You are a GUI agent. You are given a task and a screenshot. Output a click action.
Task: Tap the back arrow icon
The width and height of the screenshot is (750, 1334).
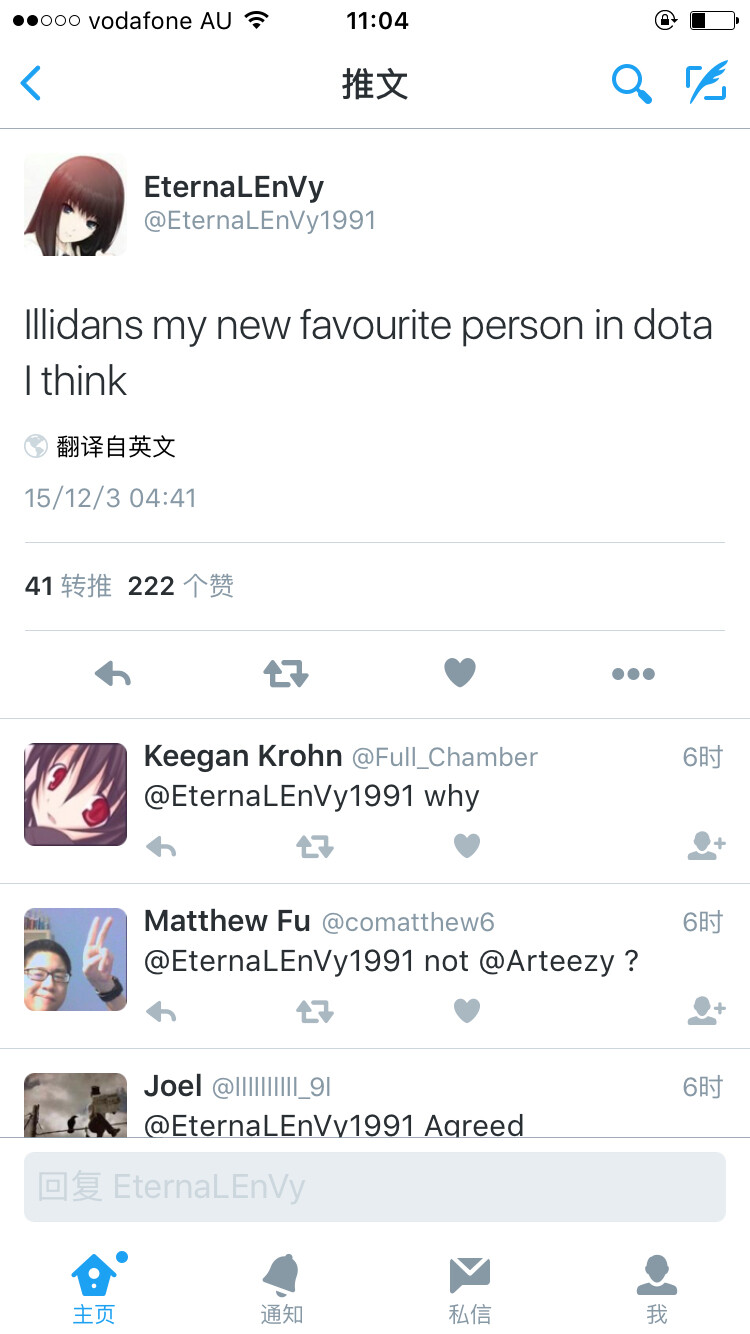tap(31, 83)
